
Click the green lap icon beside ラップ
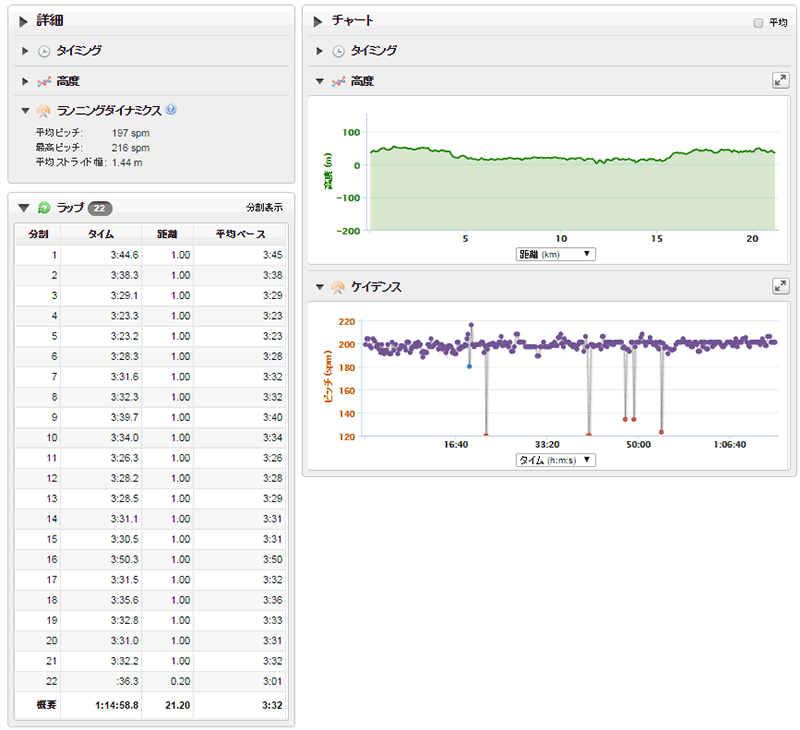[x=44, y=207]
